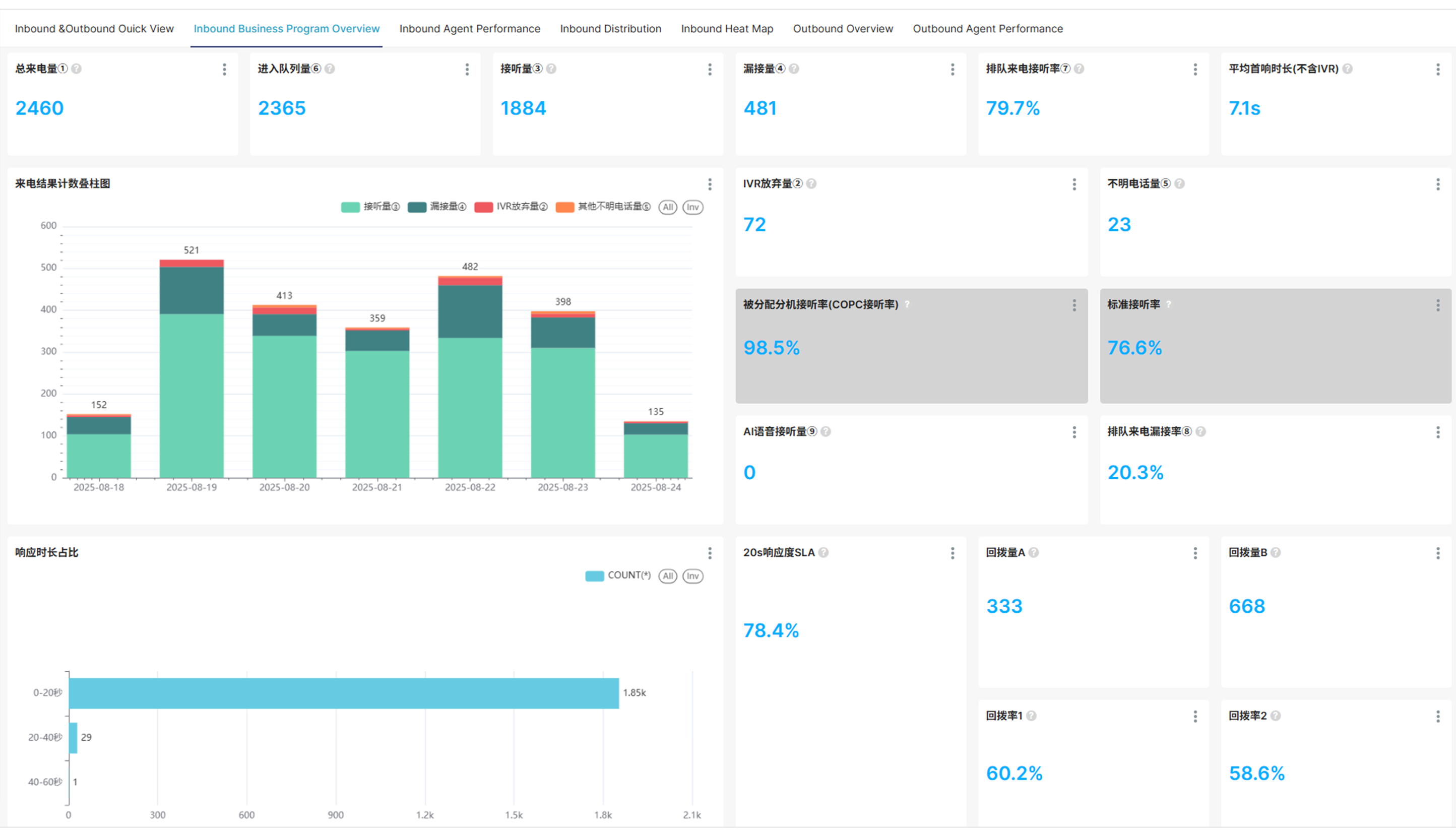
Task: Toggle the 接听量③ legend series
Action: pos(370,206)
